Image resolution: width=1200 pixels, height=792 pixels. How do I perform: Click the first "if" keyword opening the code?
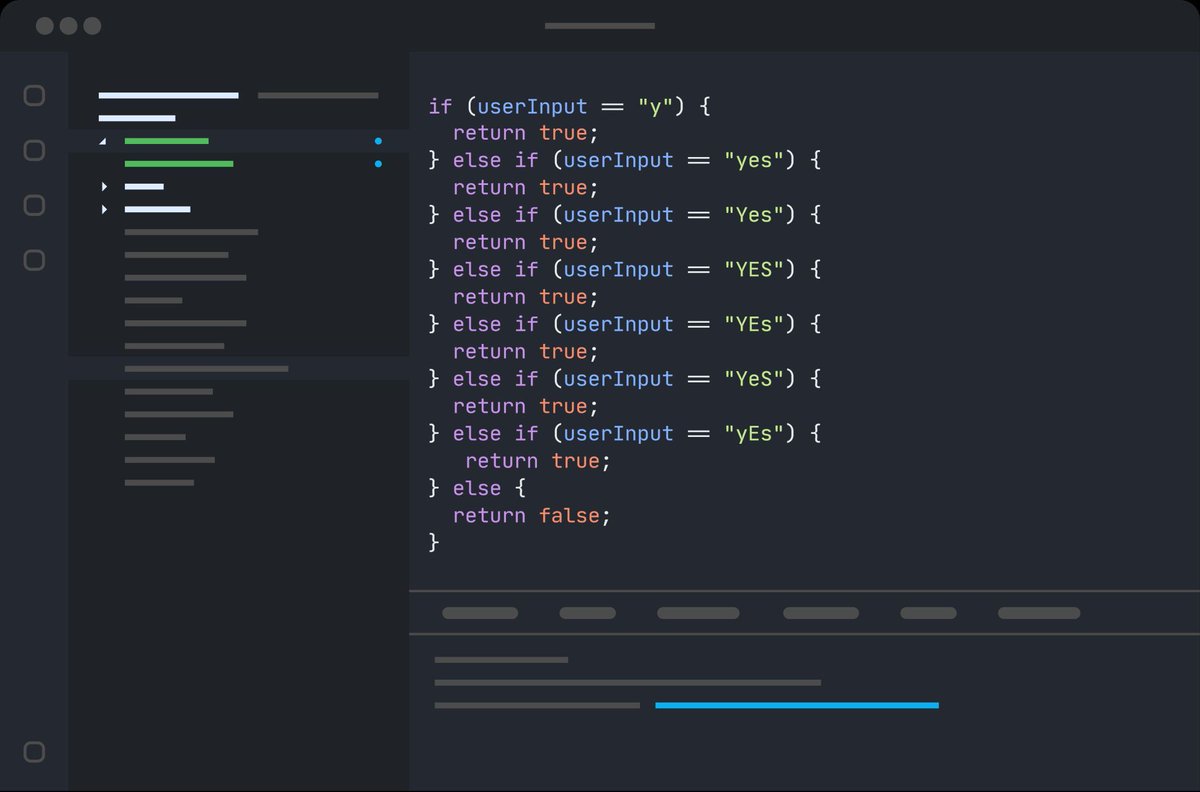point(440,106)
